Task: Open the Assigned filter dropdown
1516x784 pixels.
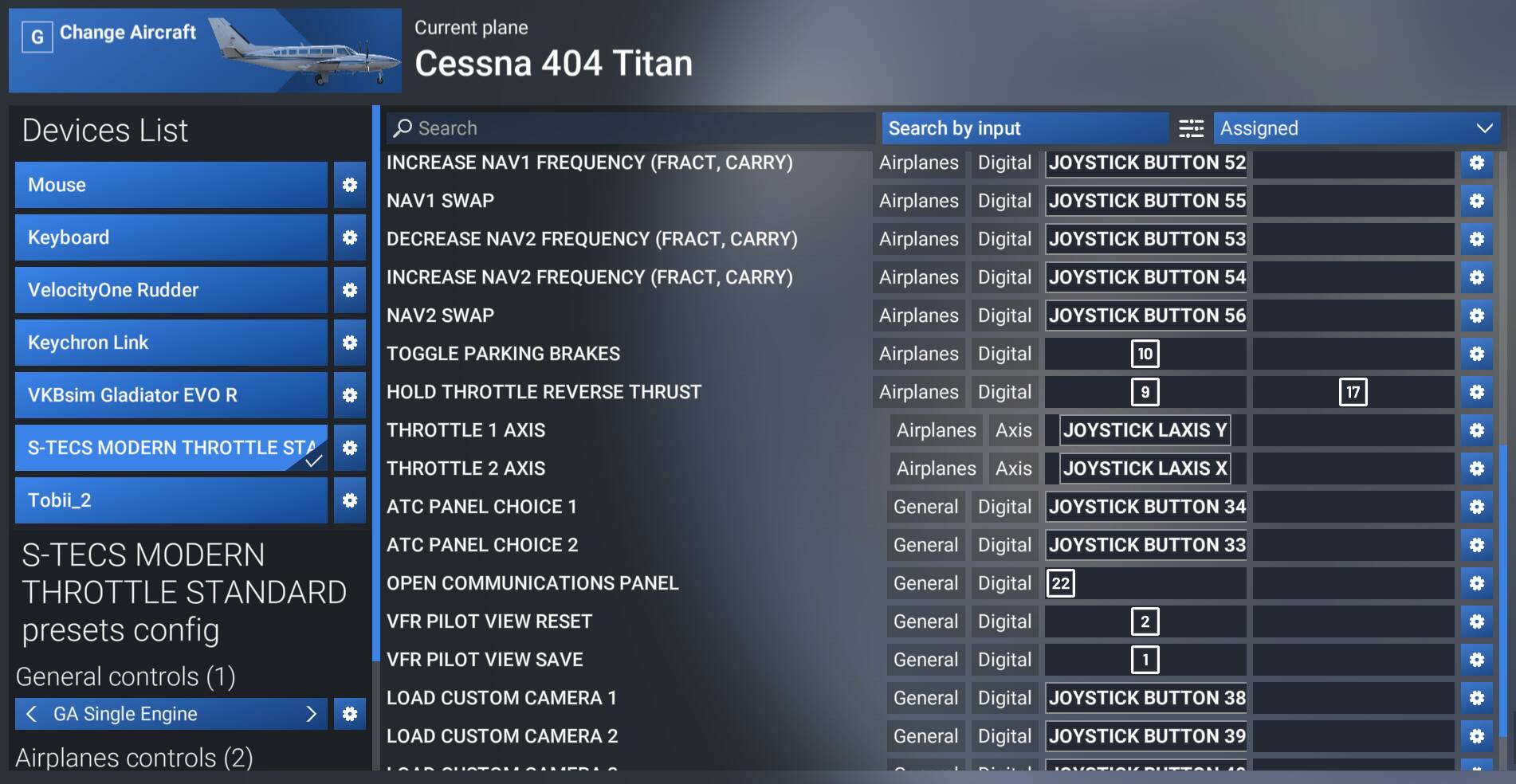Action: [1356, 128]
